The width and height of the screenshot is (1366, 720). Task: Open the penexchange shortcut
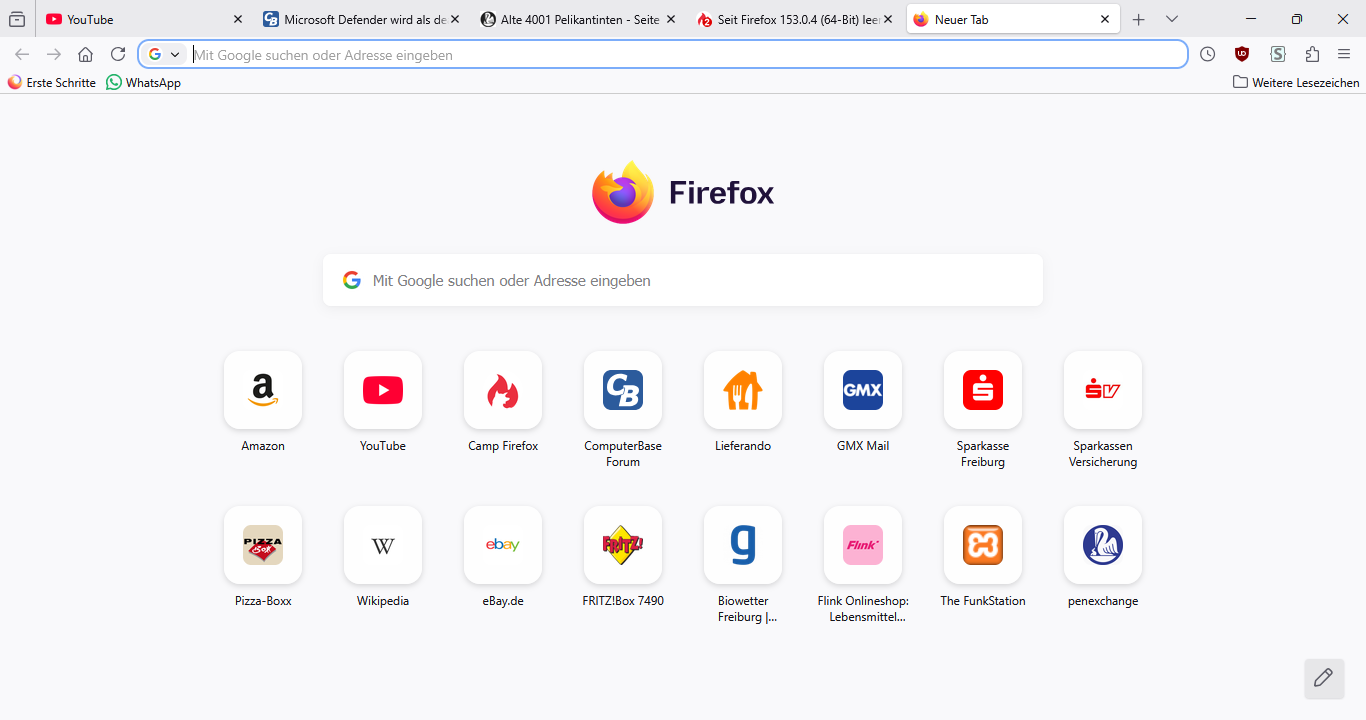(x=1103, y=545)
